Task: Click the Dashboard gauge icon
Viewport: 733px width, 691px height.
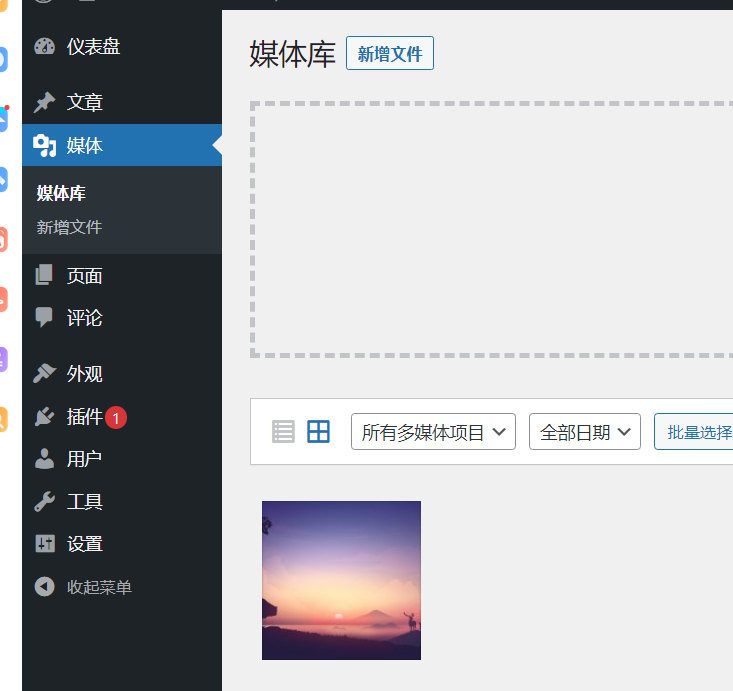Action: [44, 47]
